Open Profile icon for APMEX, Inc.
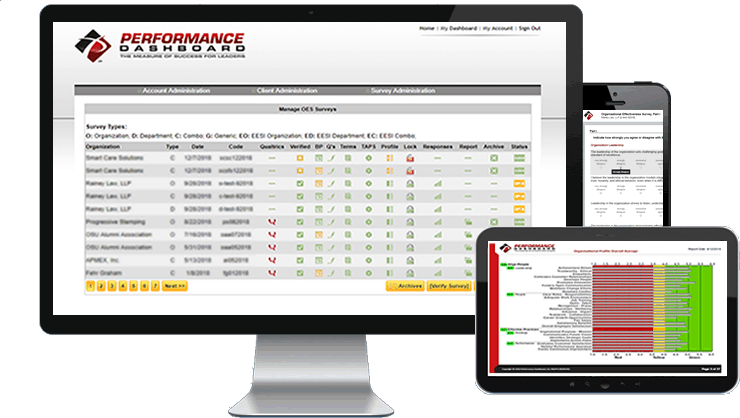 [390, 260]
